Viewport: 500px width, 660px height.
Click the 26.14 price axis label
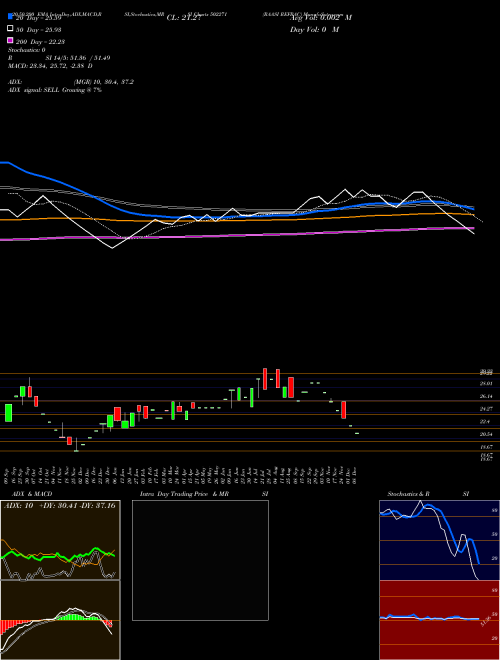tap(486, 396)
